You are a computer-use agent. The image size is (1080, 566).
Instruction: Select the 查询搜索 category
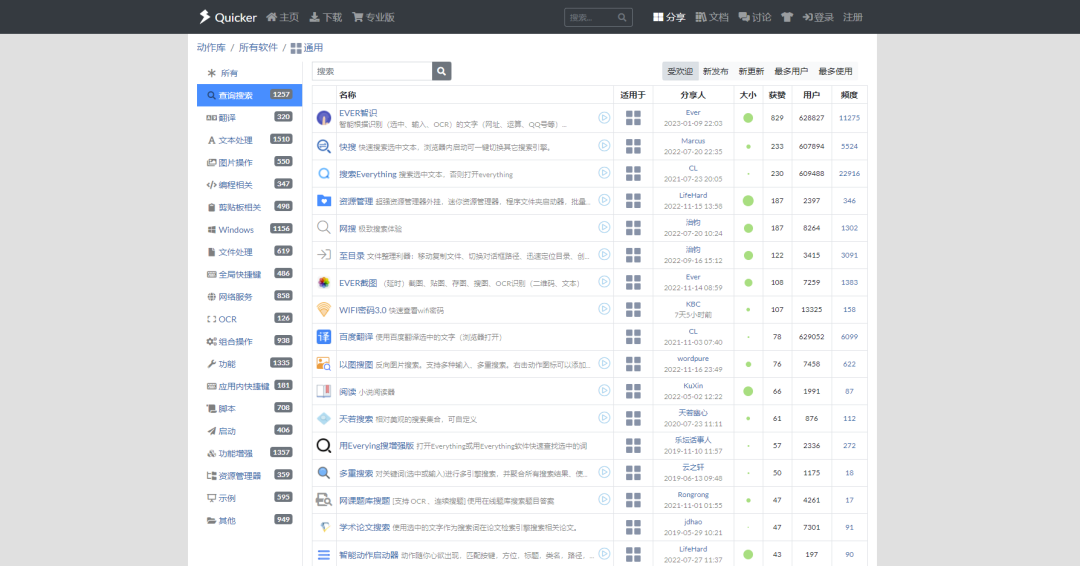coord(249,95)
